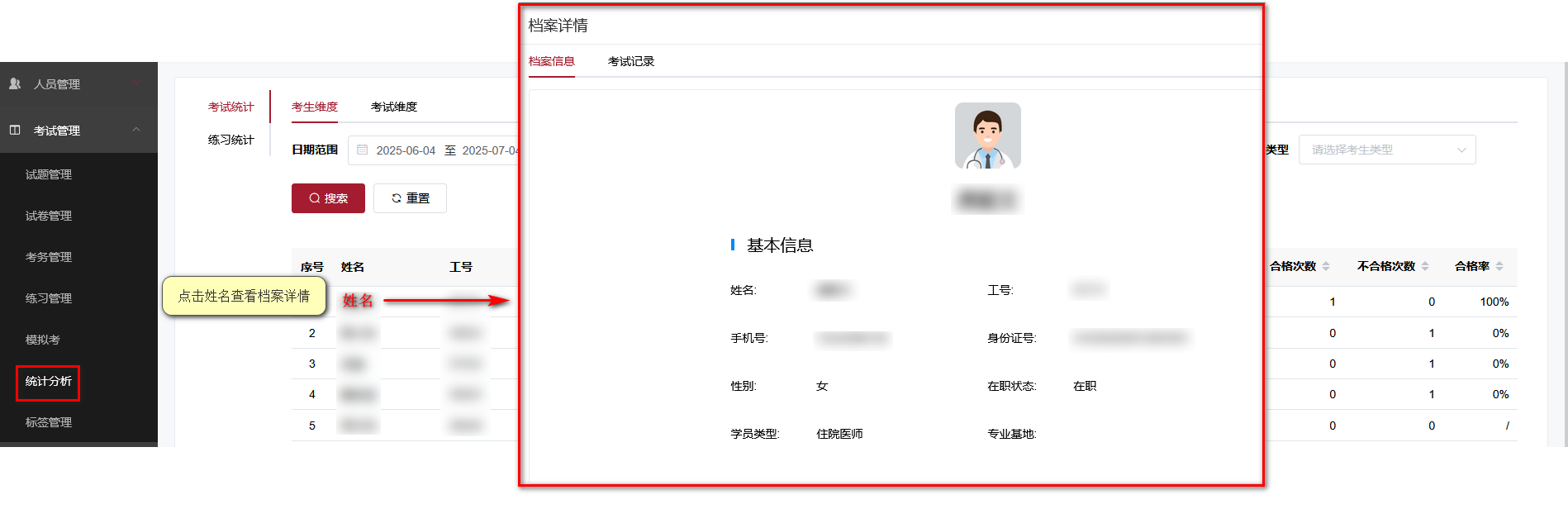Click the arrow of 考生类型 dropdown
This screenshot has height=509, width=1568.
(1461, 150)
